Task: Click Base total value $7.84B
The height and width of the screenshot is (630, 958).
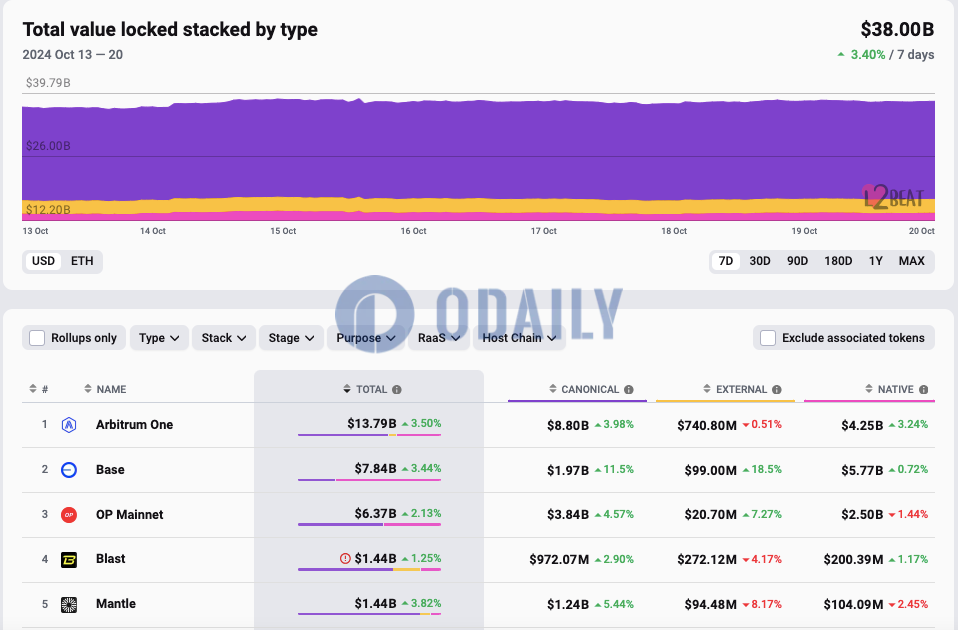Action: coord(375,469)
